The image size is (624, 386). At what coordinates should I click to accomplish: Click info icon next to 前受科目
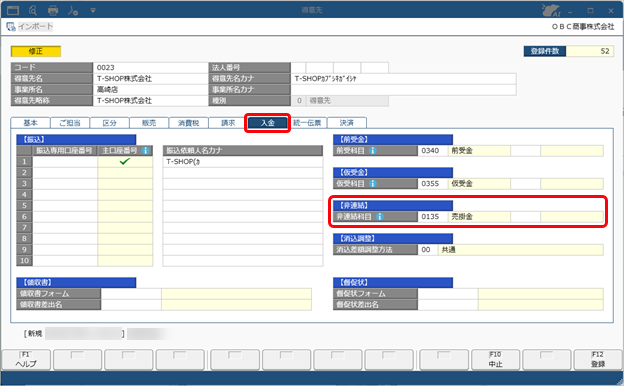coord(372,150)
